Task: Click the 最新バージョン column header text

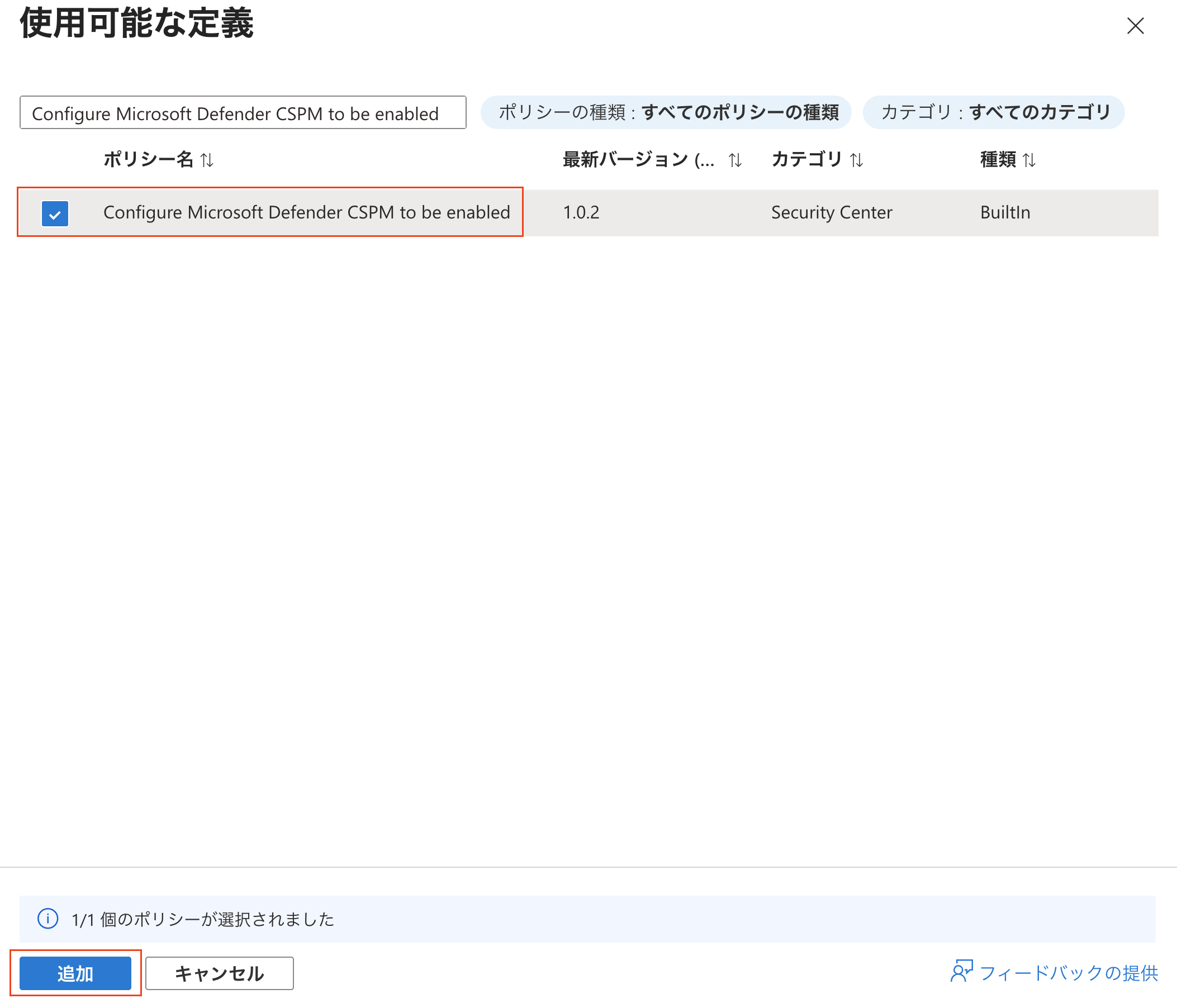Action: [638, 160]
